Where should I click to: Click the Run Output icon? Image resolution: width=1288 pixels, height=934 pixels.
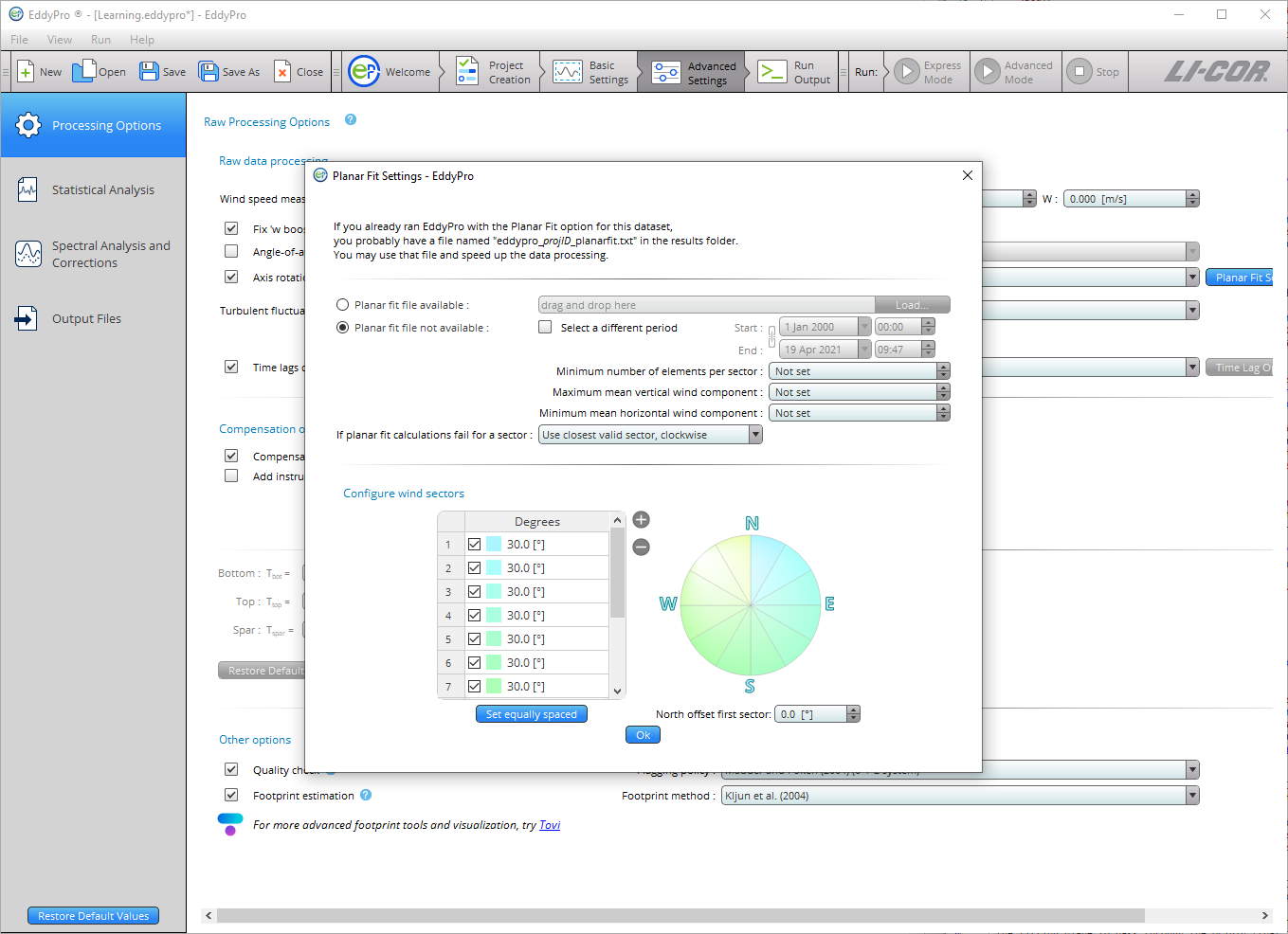tap(772, 72)
